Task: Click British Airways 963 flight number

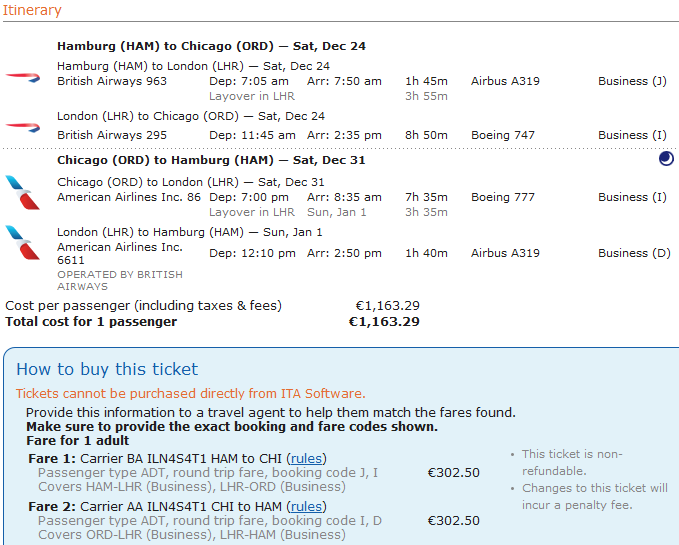Action: click(112, 81)
